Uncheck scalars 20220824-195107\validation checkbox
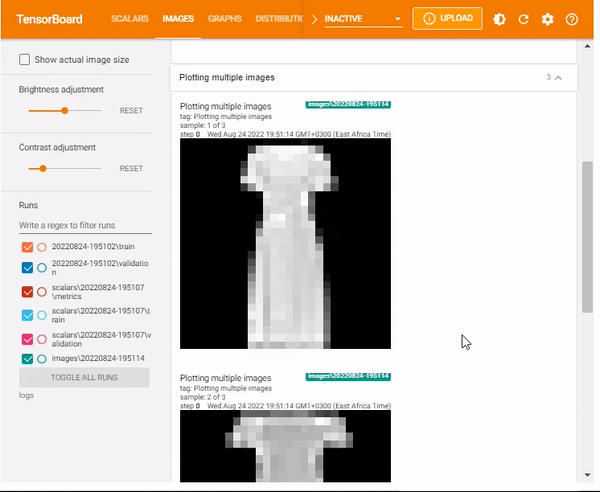The image size is (600, 492). tap(27, 339)
